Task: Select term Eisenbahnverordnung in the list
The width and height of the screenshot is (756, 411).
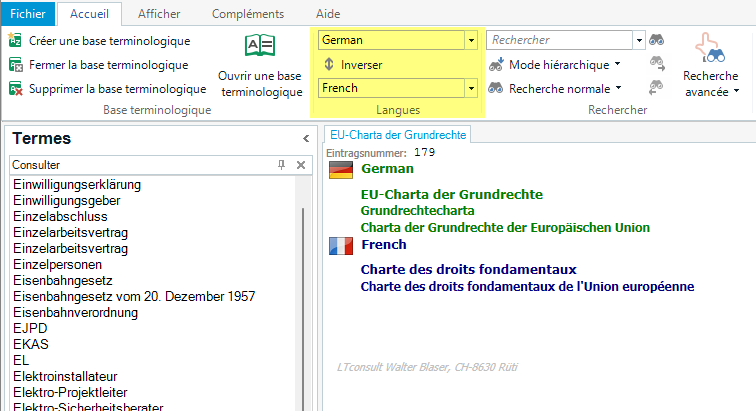Action: pyautogui.click(x=75, y=312)
